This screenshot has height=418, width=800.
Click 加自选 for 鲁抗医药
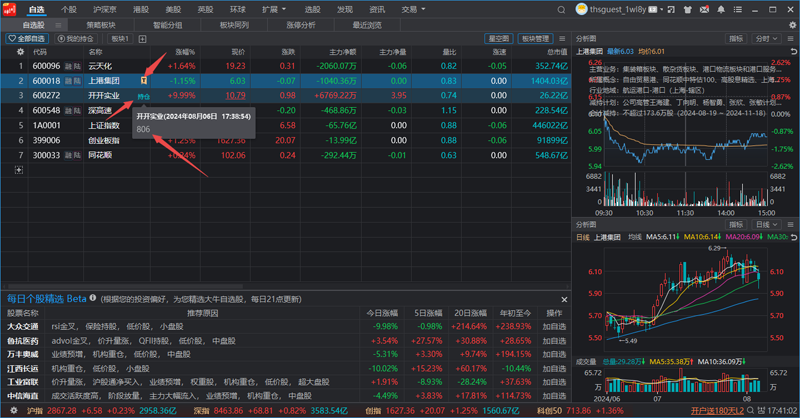coord(554,341)
